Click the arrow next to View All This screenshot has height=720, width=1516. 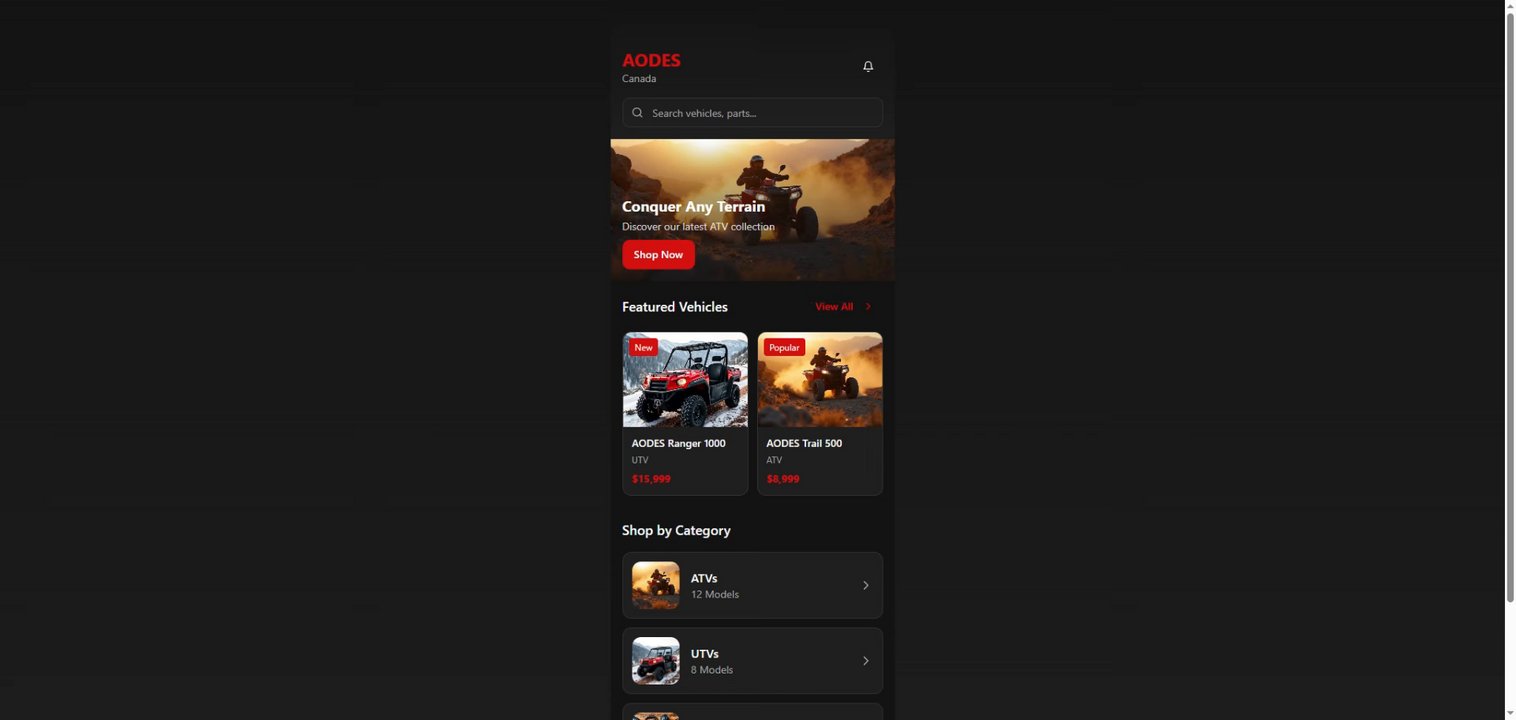coord(868,307)
